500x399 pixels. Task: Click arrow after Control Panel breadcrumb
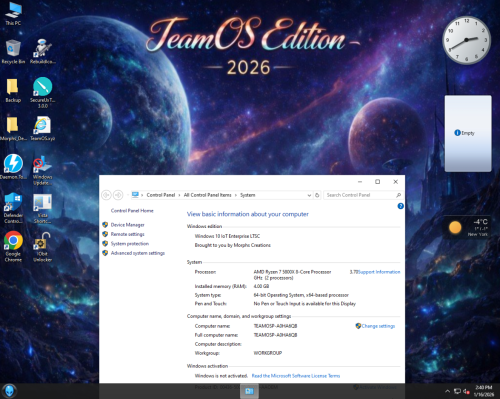tap(179, 195)
